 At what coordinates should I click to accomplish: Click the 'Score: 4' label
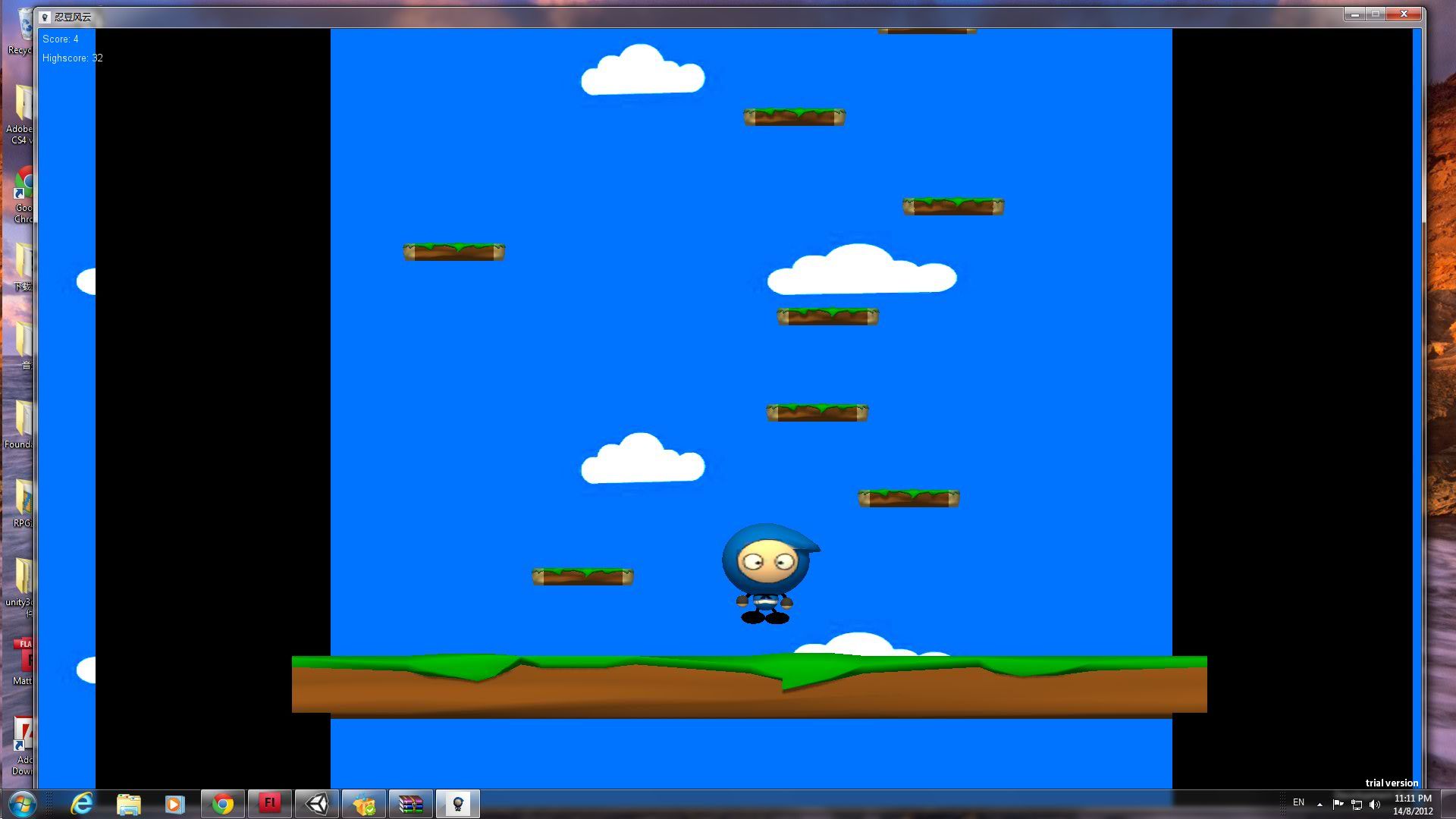[x=61, y=39]
